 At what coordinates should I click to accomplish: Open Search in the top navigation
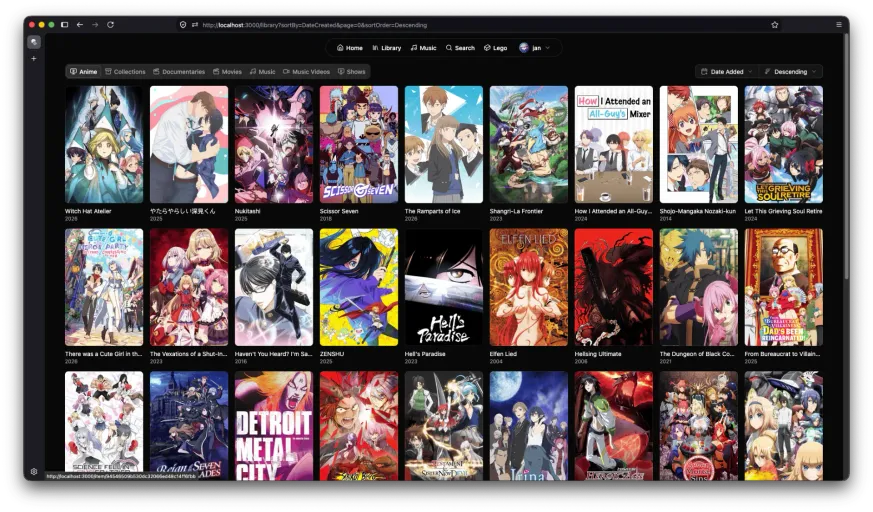pyautogui.click(x=460, y=48)
